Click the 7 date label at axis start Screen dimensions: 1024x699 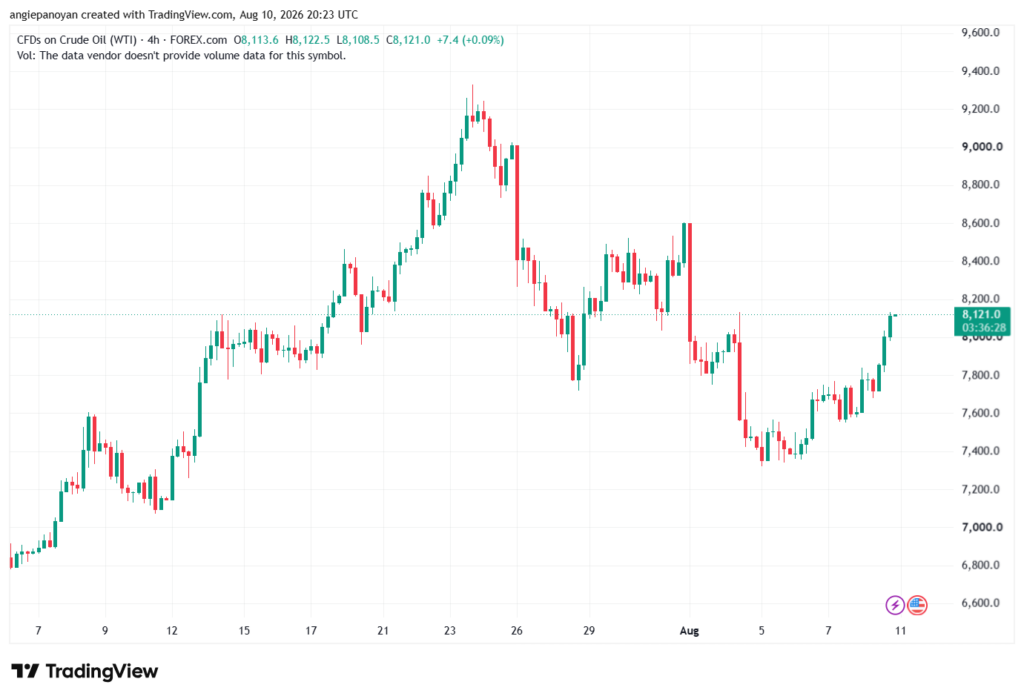38,630
